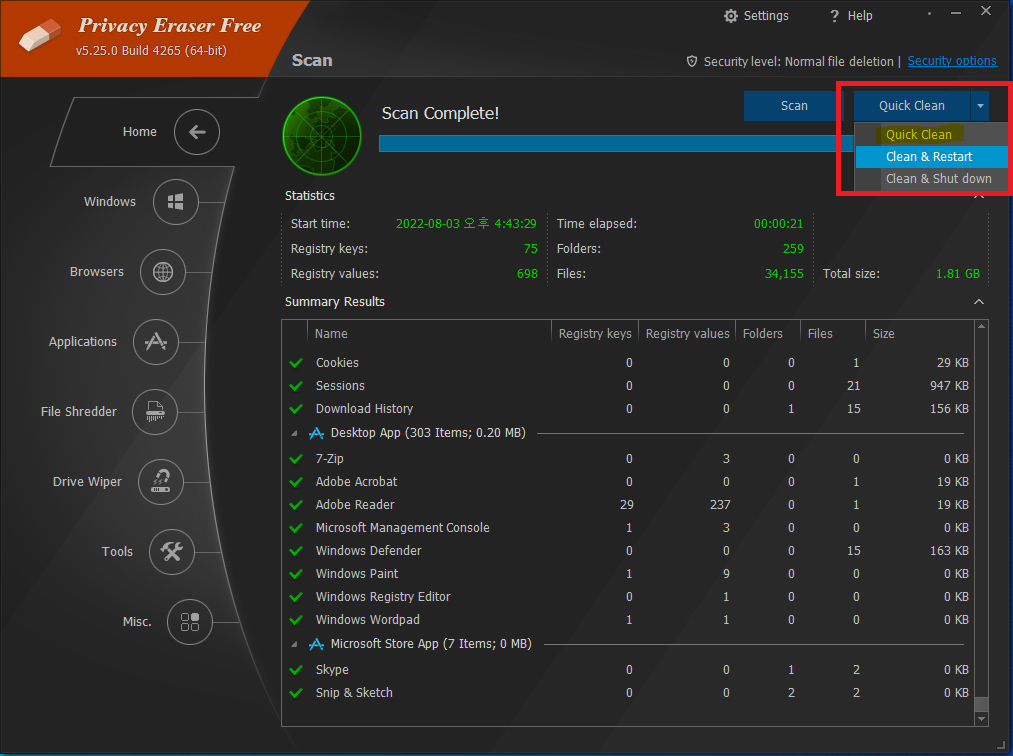Open the Tools wrench icon
Viewport: 1013px width, 756px height.
pos(172,552)
